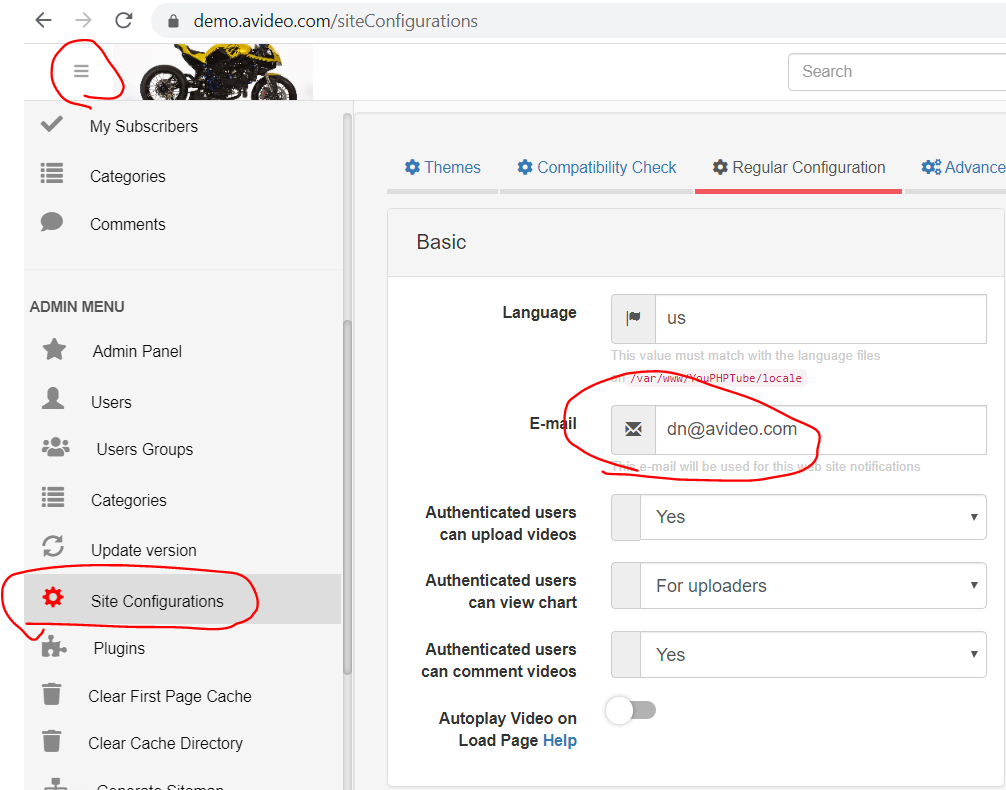
Task: Click the padlock site info icon
Action: [x=173, y=21]
